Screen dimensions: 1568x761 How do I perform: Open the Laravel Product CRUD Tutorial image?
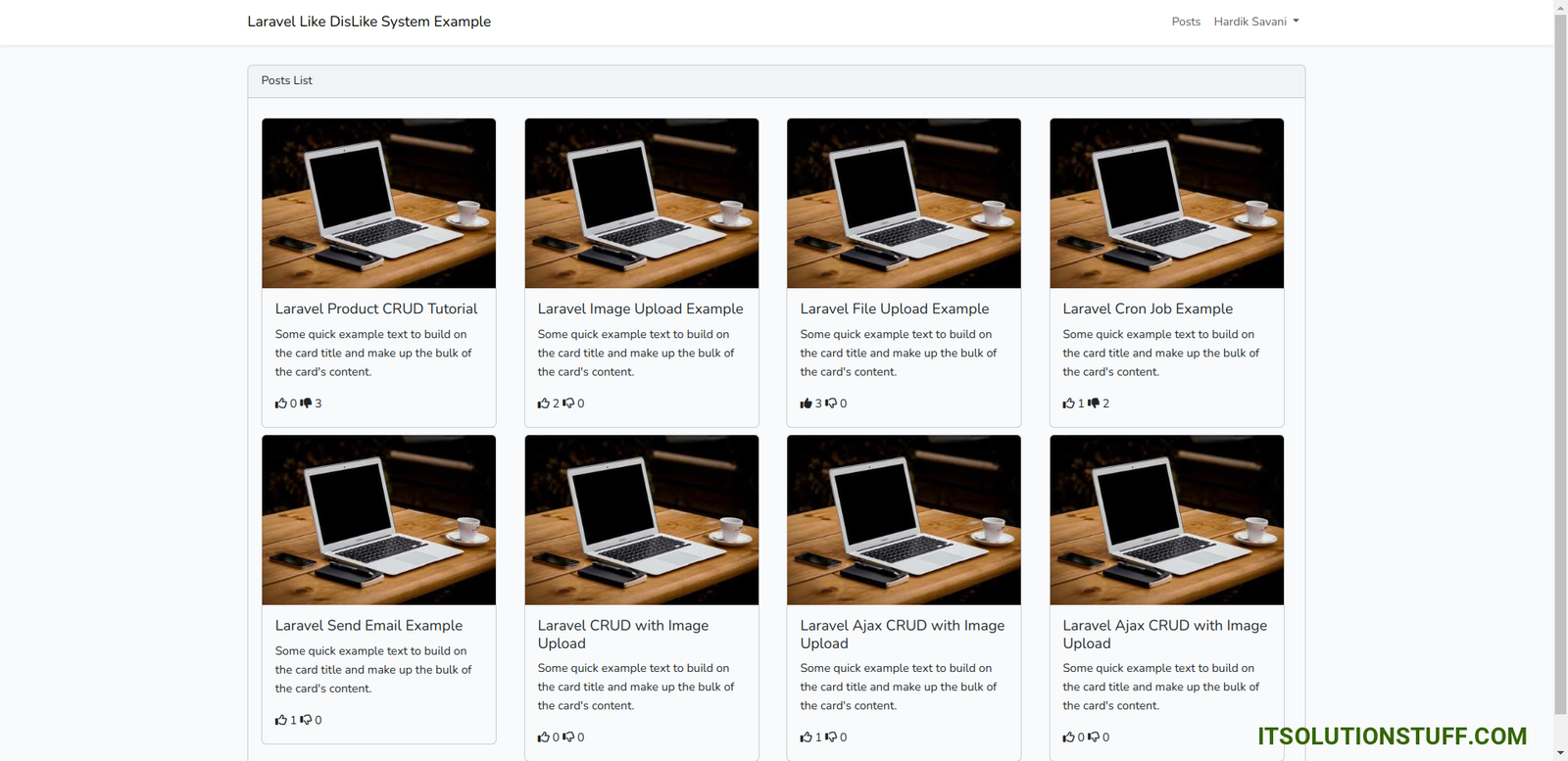click(378, 204)
